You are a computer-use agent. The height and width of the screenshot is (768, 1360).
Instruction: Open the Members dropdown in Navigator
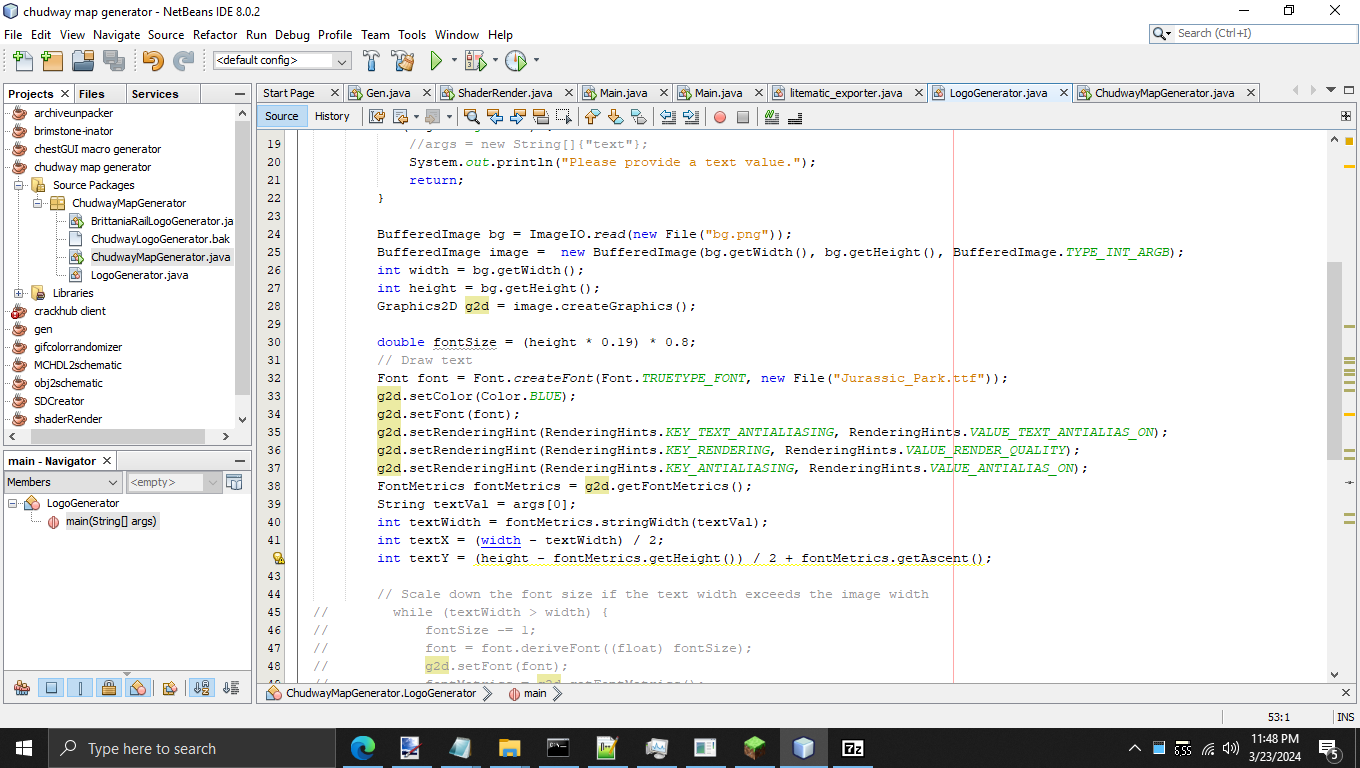click(60, 482)
